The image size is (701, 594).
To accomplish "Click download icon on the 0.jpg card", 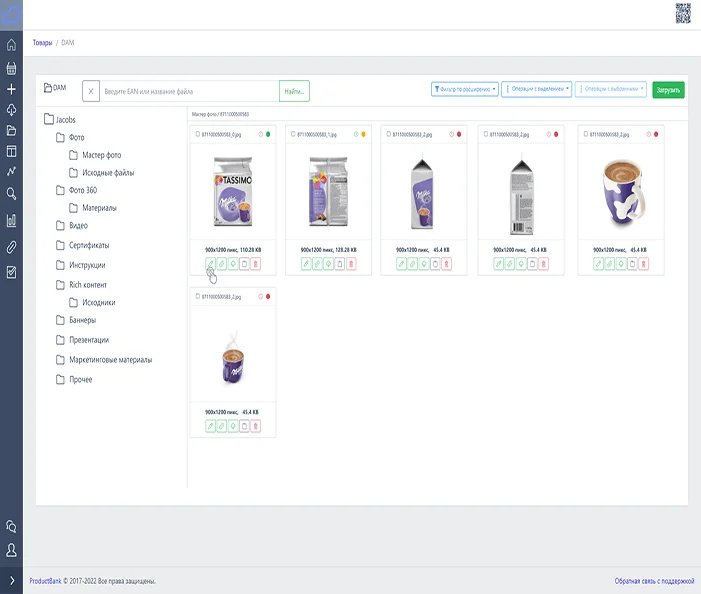I will coord(233,264).
